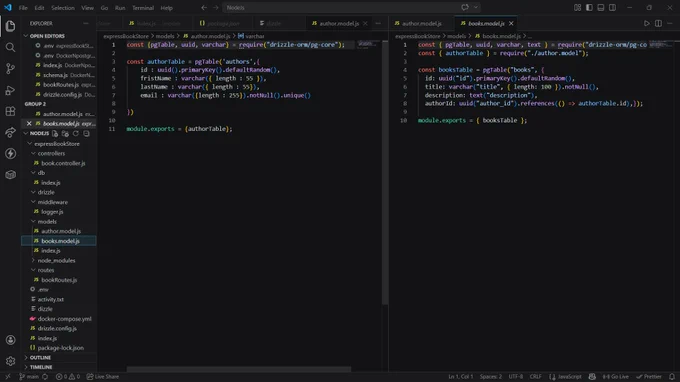Toggle the Secondary Side Bar visibility

coord(612,7)
